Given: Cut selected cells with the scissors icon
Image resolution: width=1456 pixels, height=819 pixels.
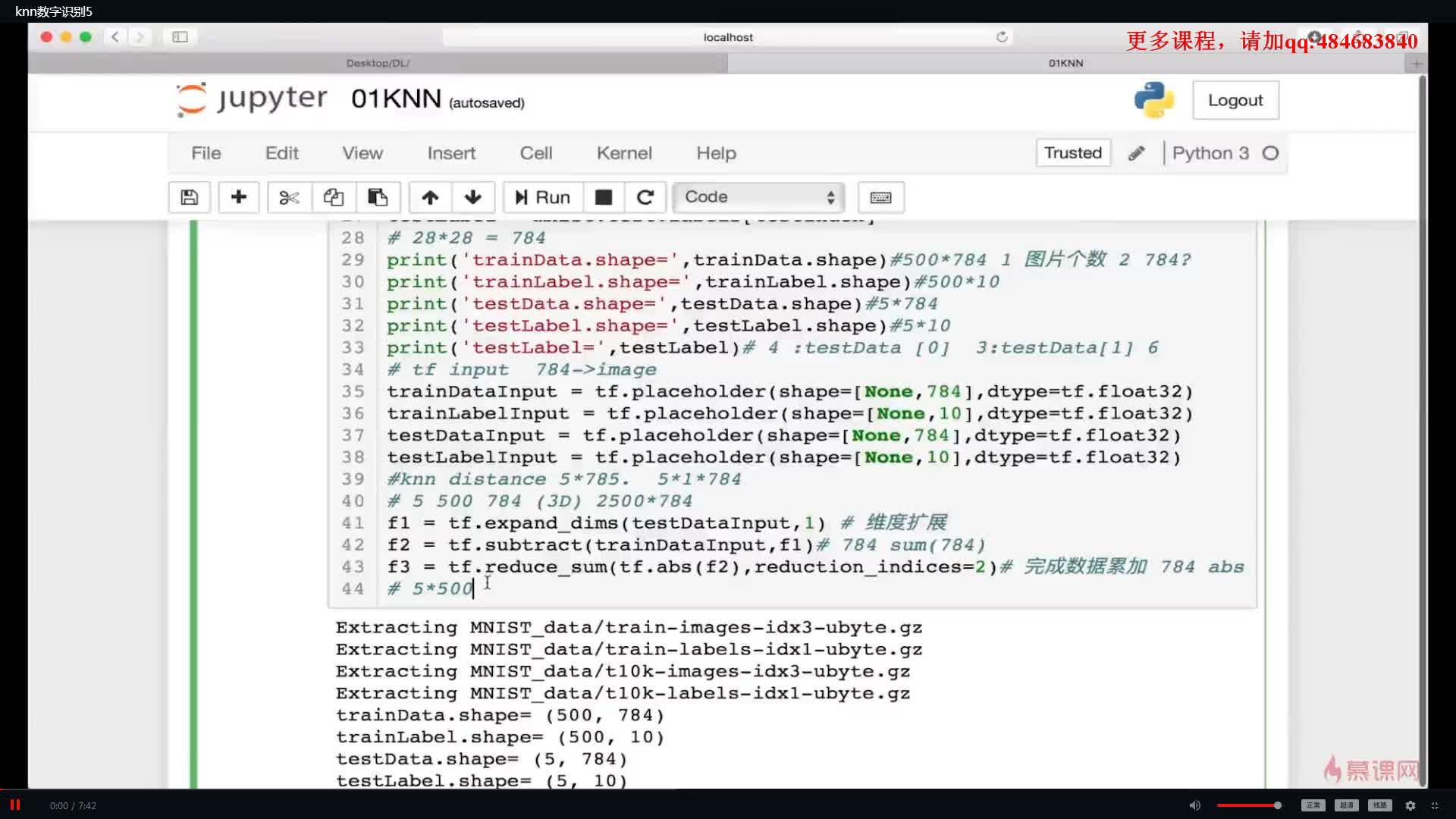Looking at the screenshot, I should (x=289, y=197).
